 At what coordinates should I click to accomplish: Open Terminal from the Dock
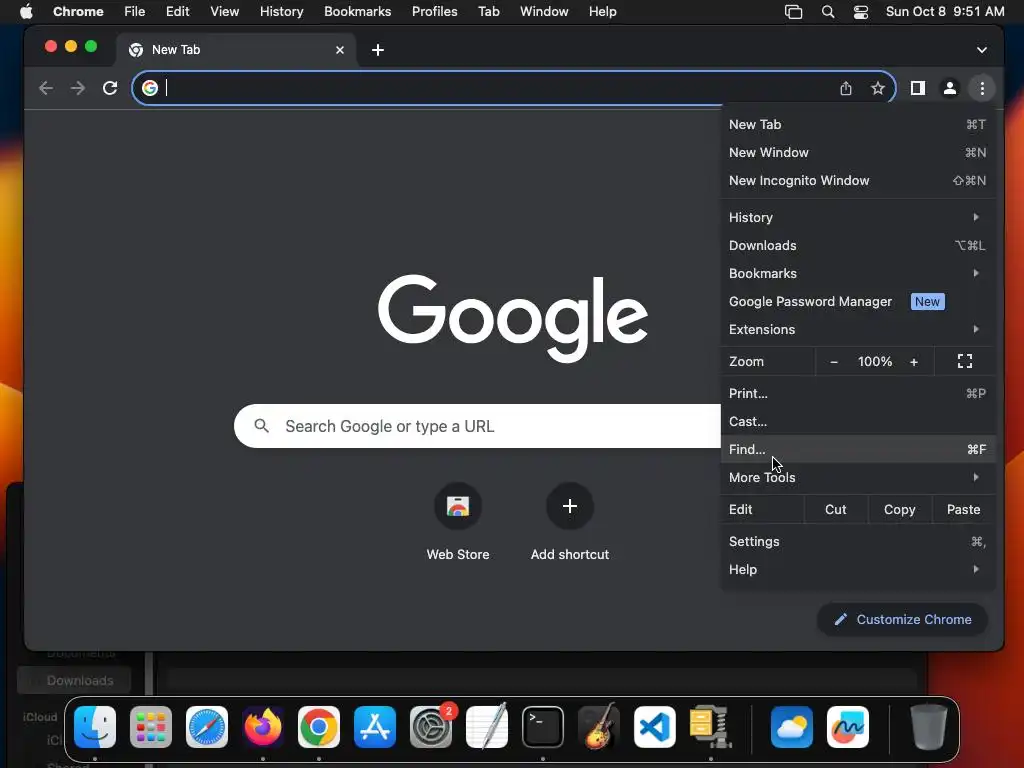coord(543,727)
